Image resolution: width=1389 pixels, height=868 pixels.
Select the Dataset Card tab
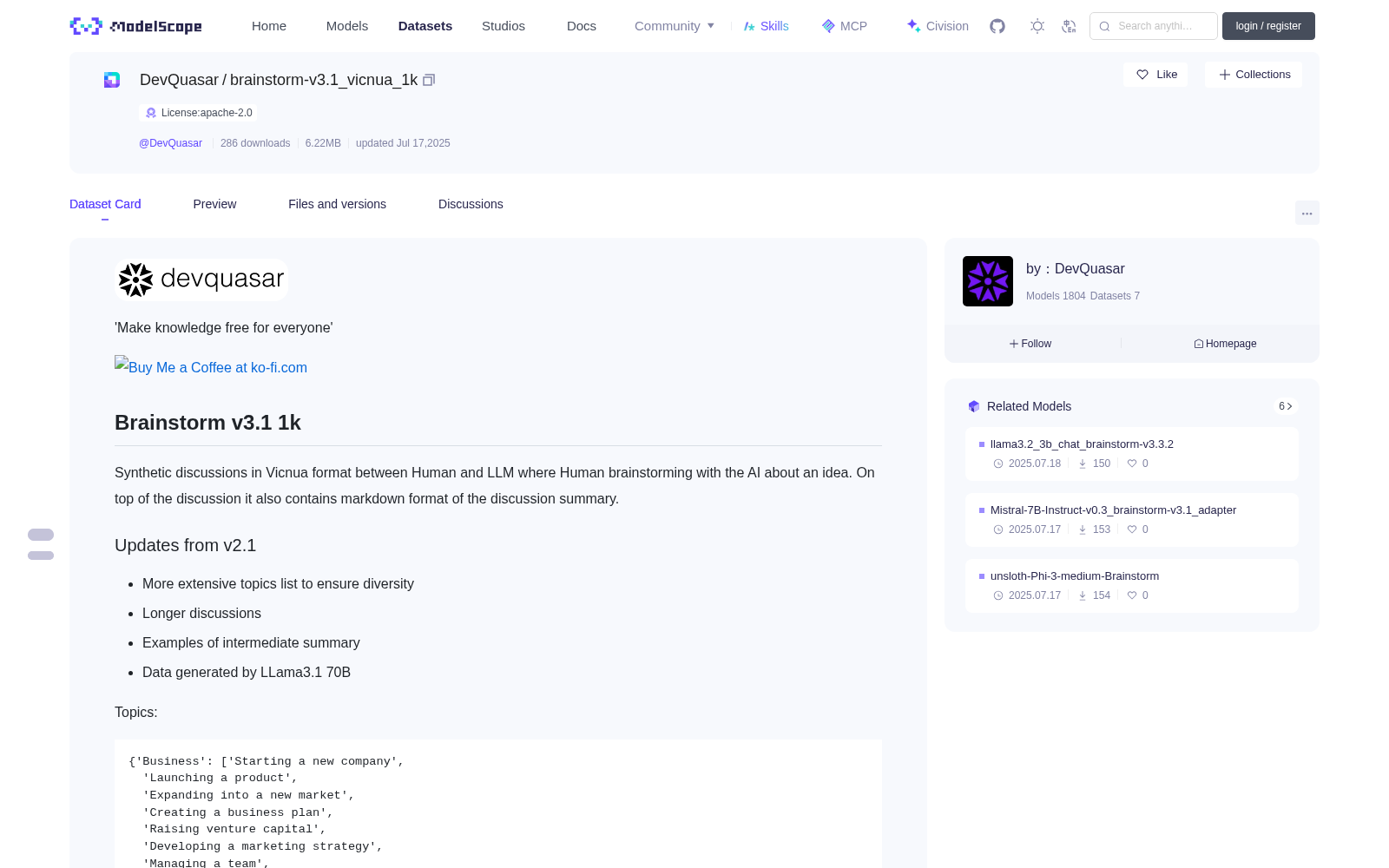[x=105, y=204]
